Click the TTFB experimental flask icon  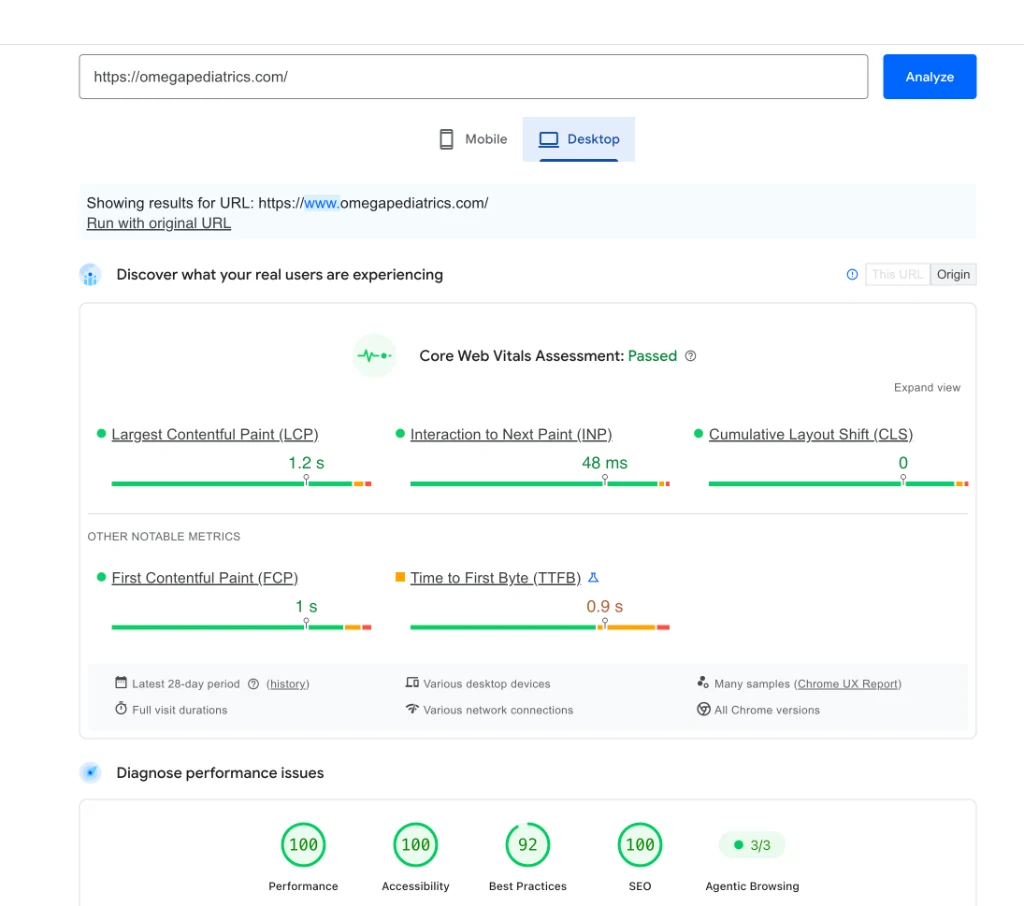pos(593,577)
